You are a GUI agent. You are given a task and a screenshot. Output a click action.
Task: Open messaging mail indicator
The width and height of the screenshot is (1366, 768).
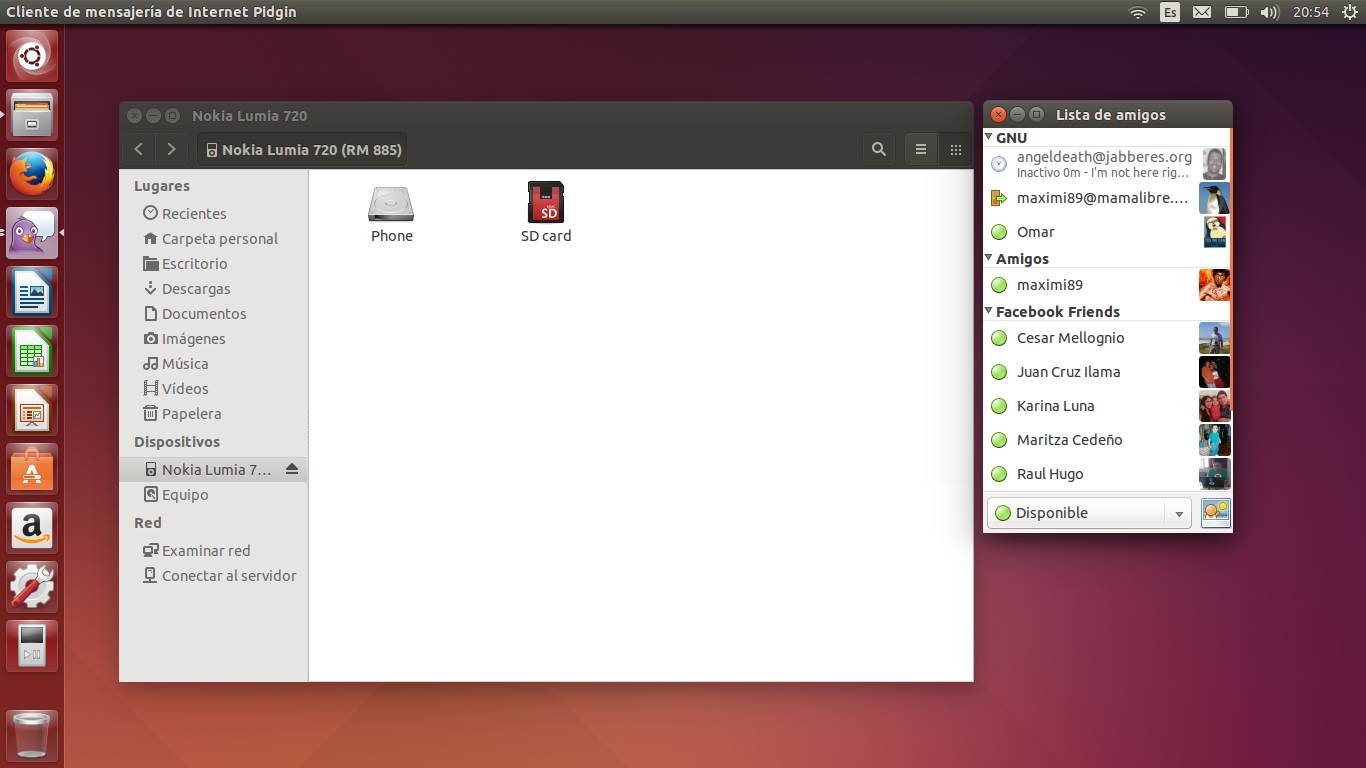[x=1202, y=12]
